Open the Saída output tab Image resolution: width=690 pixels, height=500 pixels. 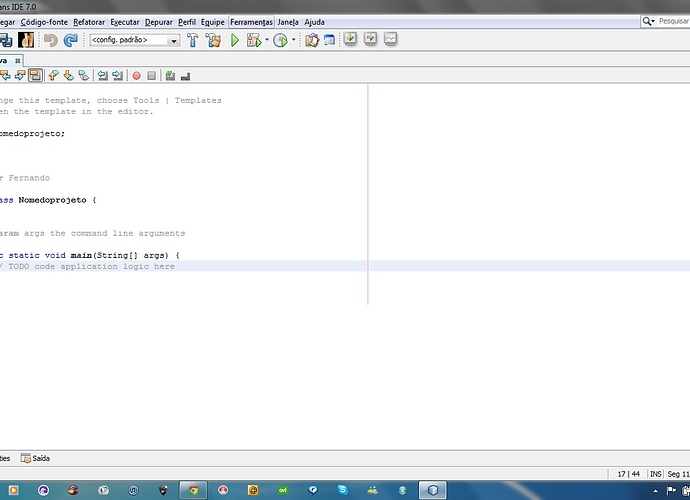point(35,458)
